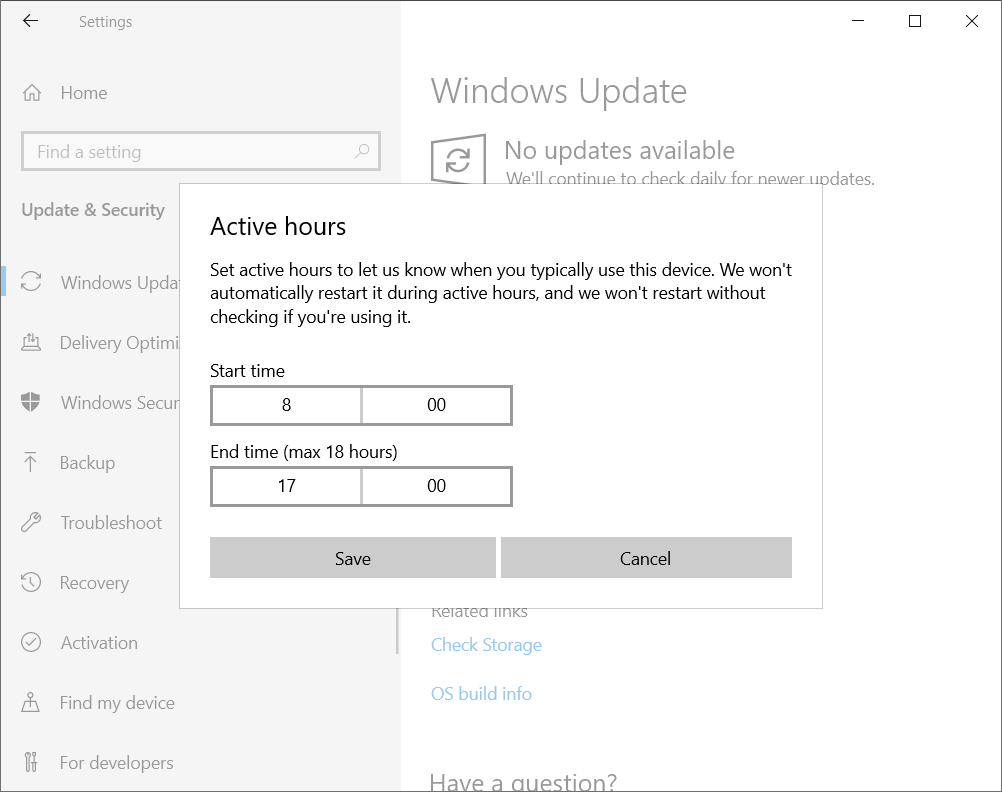
Task: Click the update status refresh icon
Action: point(458,159)
